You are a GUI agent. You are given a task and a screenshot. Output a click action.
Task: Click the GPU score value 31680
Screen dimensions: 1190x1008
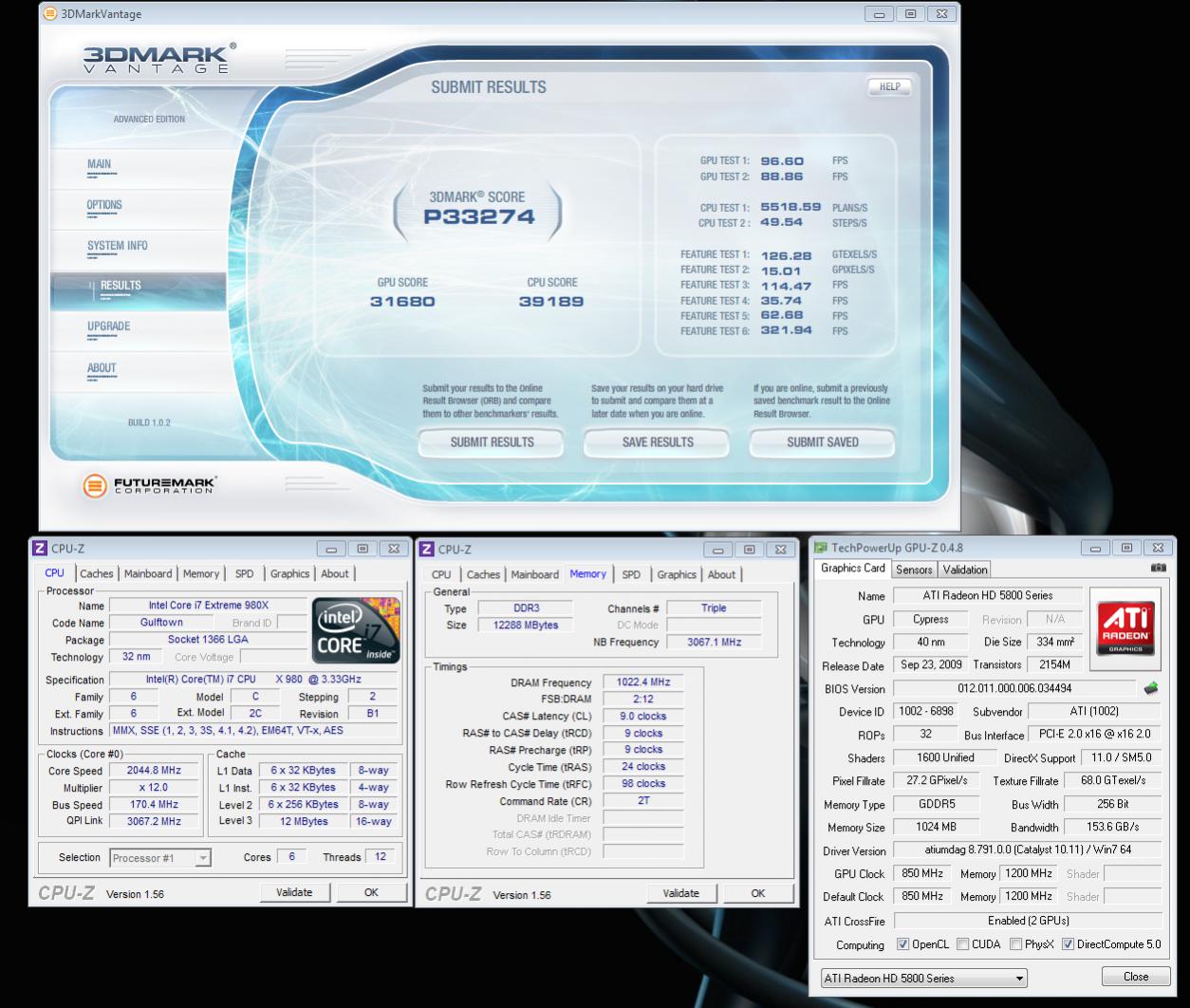tap(402, 302)
